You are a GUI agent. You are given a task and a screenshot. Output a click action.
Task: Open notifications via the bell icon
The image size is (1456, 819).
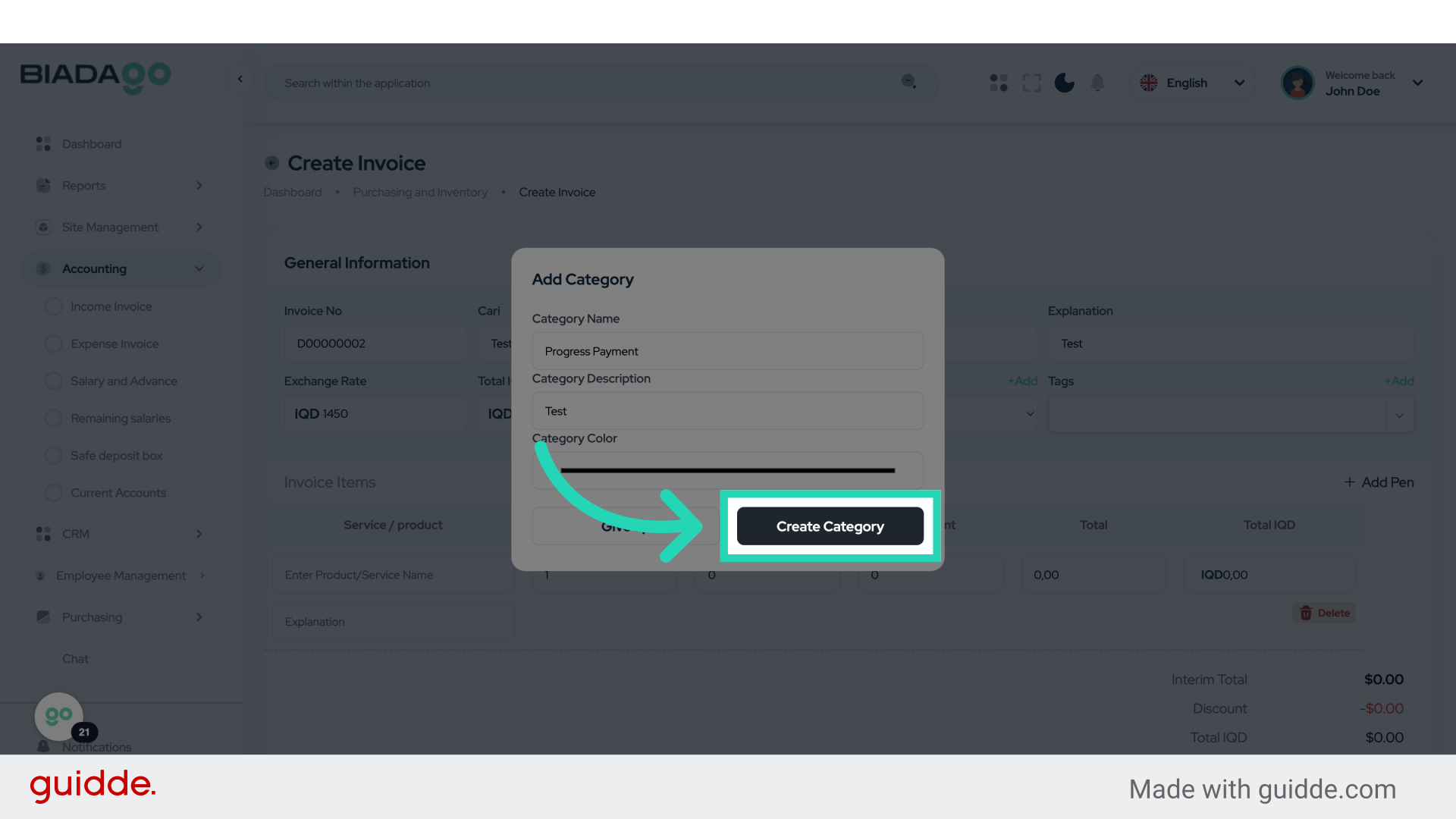click(x=1097, y=83)
